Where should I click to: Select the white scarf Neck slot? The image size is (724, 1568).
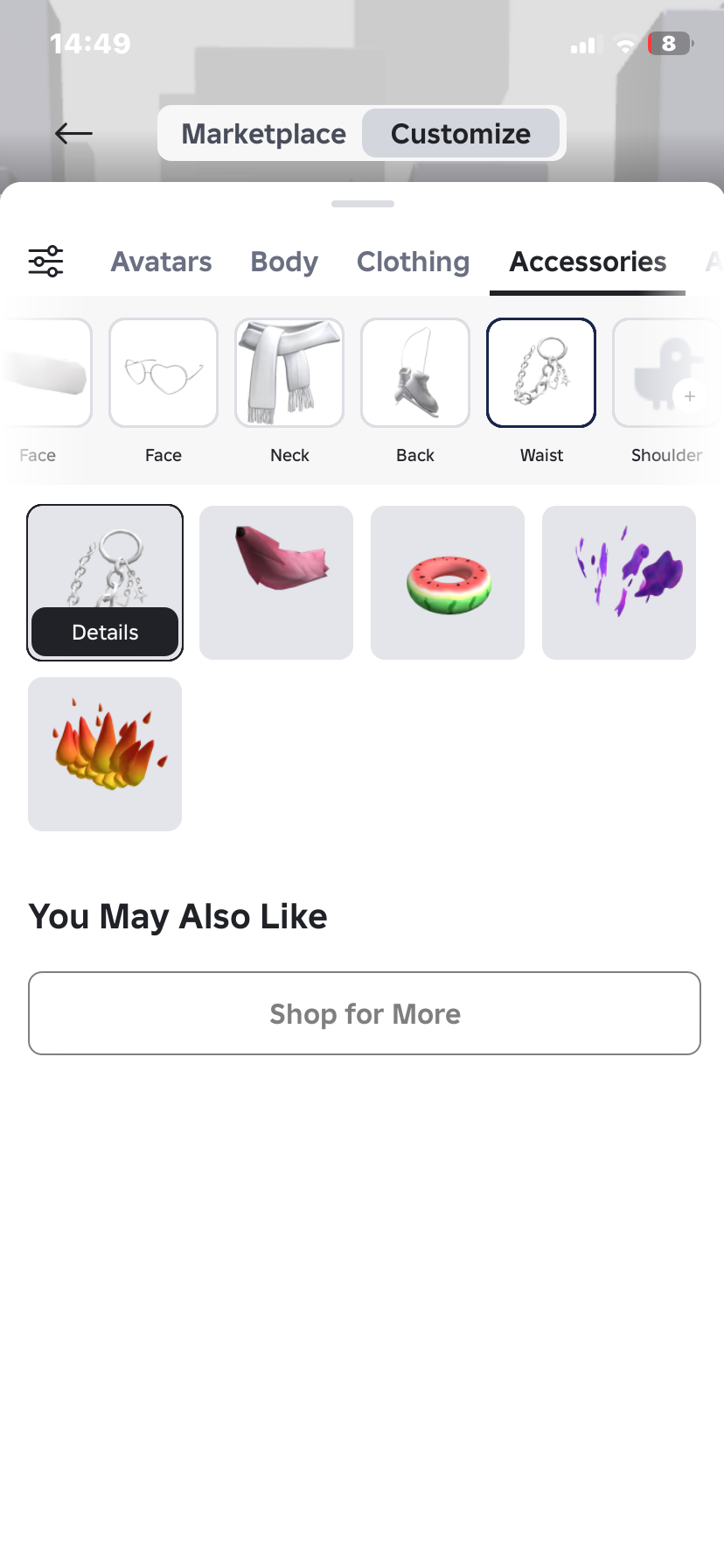289,373
